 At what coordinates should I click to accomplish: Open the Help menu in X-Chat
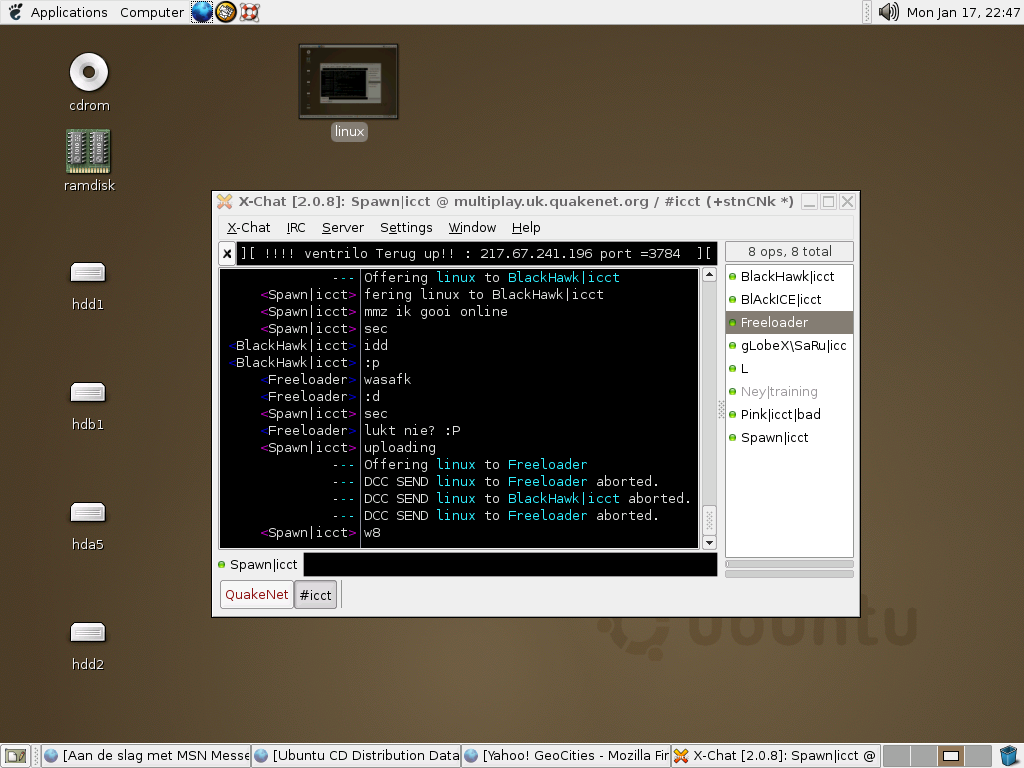click(526, 227)
